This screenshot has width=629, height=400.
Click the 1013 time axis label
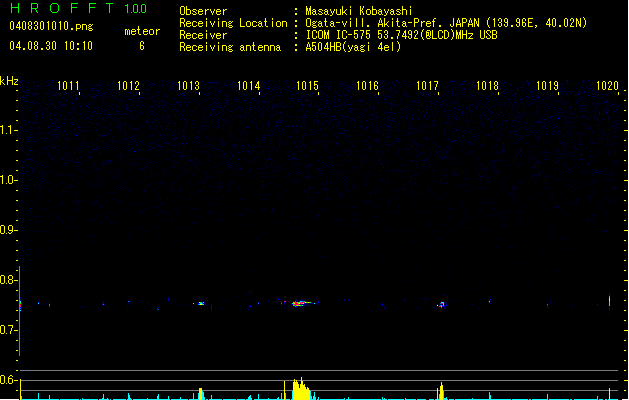pos(188,86)
